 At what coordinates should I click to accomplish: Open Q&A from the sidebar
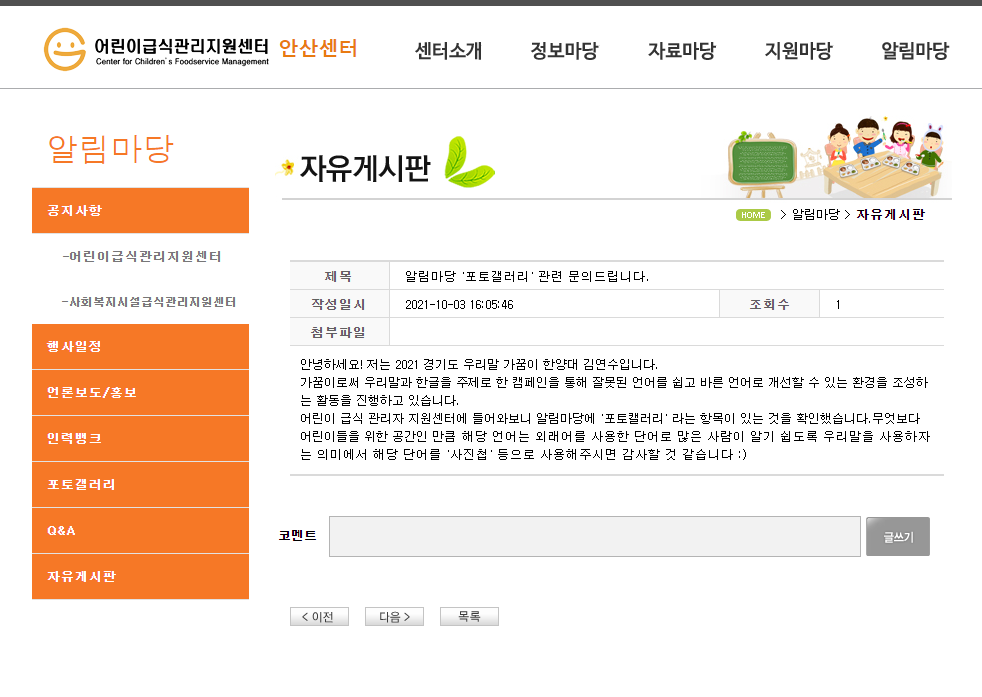140,530
